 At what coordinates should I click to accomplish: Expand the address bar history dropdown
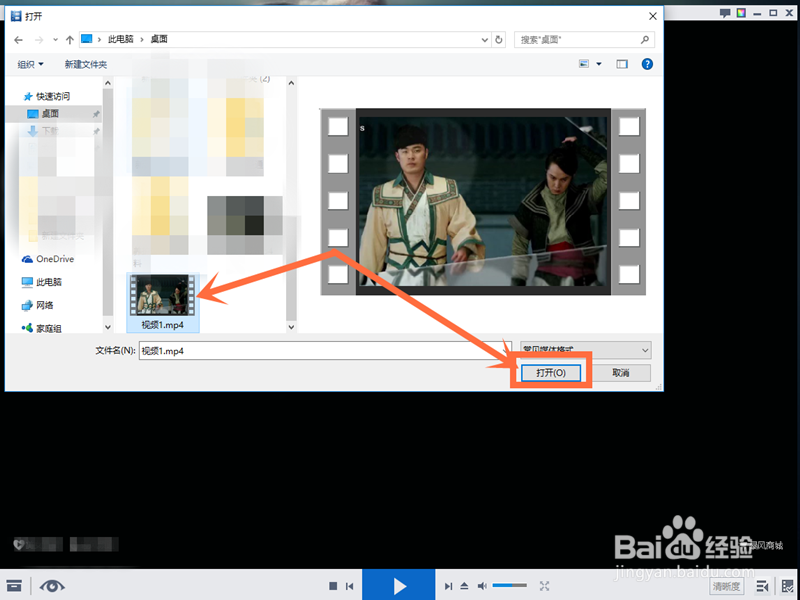(484, 40)
